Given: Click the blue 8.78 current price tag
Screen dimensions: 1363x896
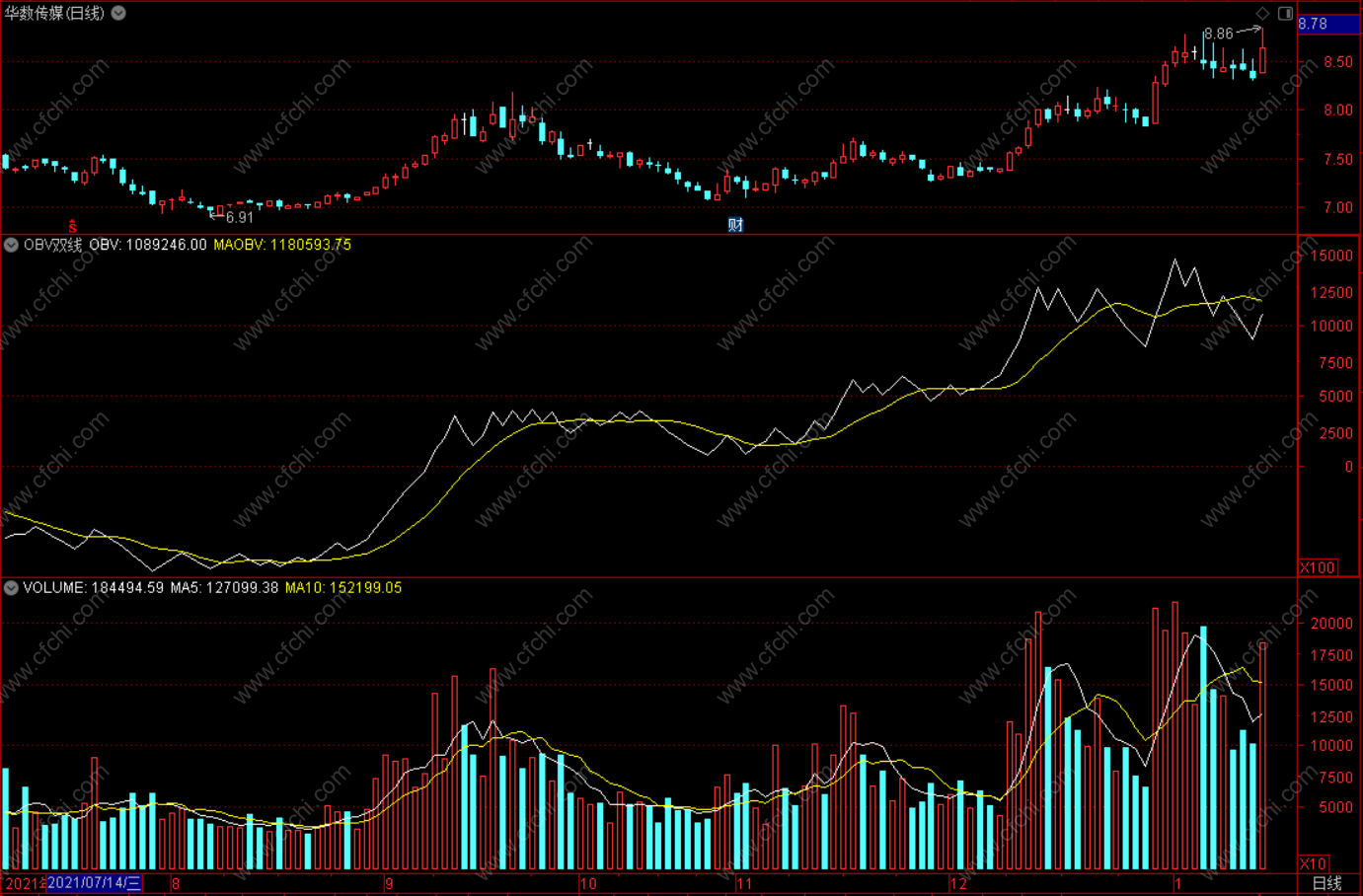Looking at the screenshot, I should (1327, 24).
